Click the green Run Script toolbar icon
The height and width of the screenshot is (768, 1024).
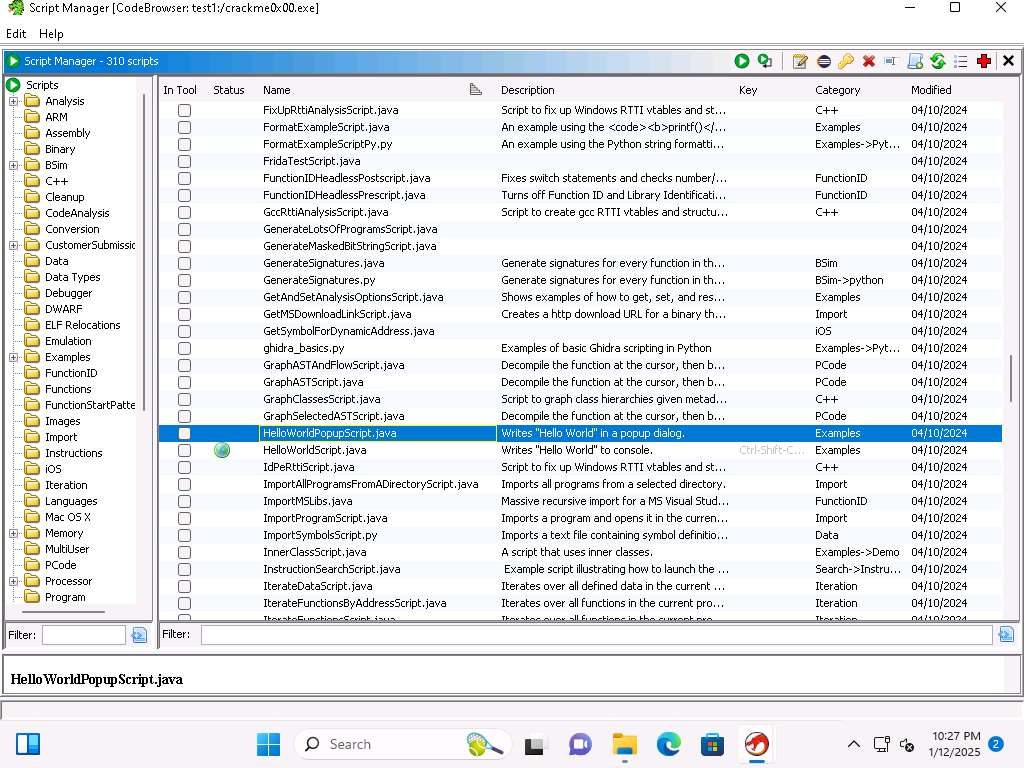click(x=742, y=61)
